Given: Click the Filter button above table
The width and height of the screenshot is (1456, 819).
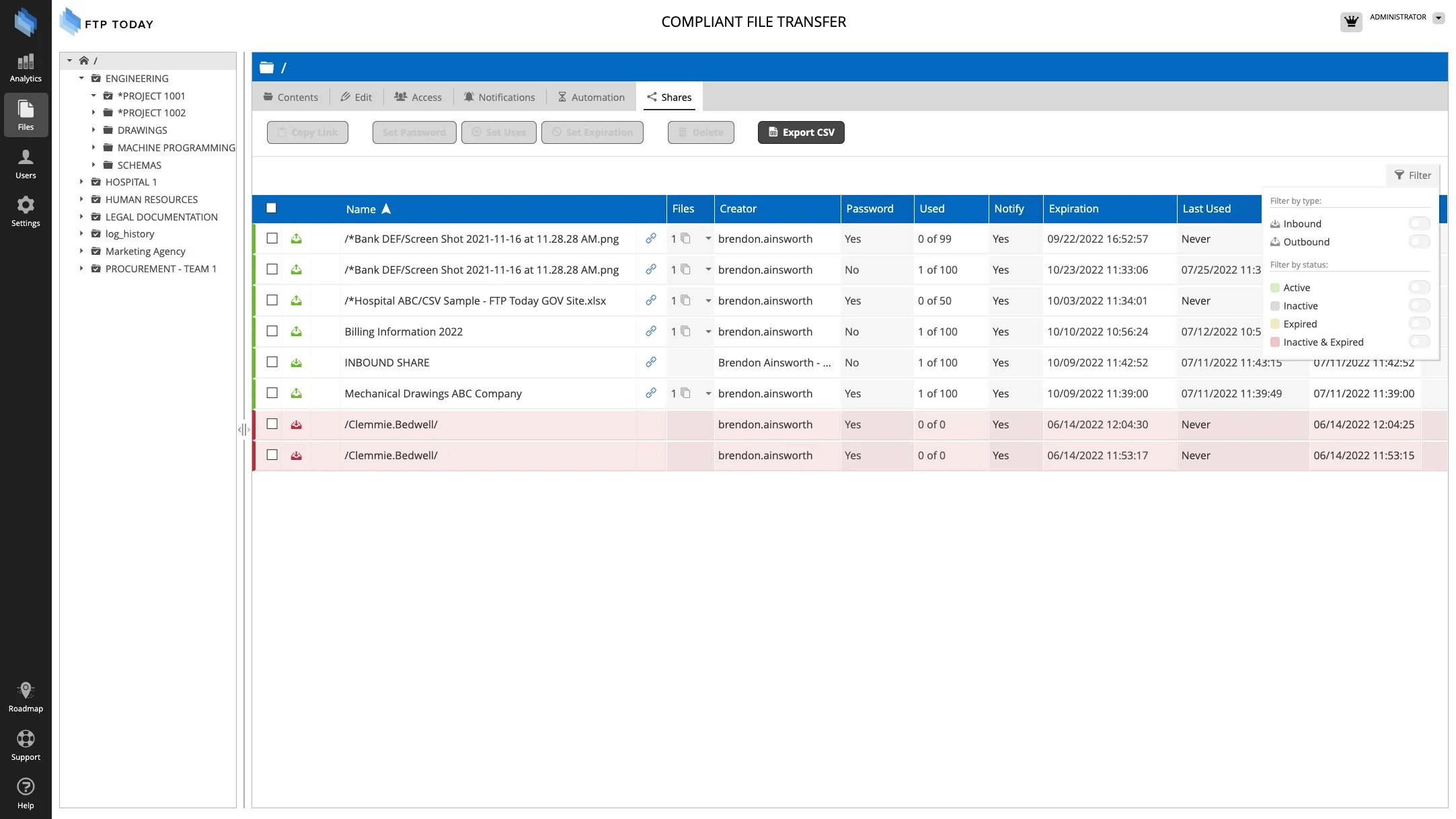Looking at the screenshot, I should click(x=1412, y=175).
